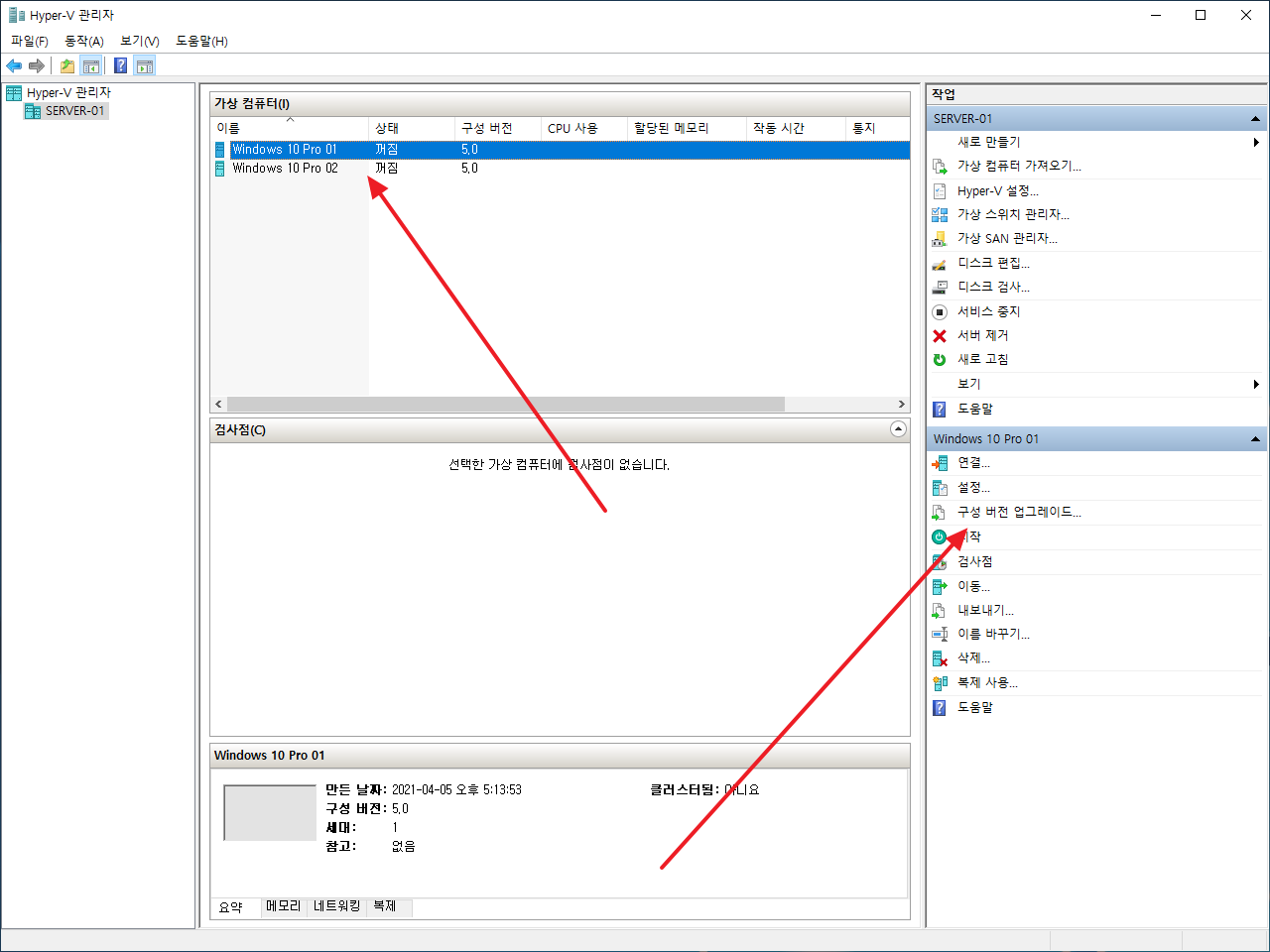This screenshot has height=952, width=1270.
Task: Click the 이름 바꾸기 rename icon
Action: click(x=940, y=634)
